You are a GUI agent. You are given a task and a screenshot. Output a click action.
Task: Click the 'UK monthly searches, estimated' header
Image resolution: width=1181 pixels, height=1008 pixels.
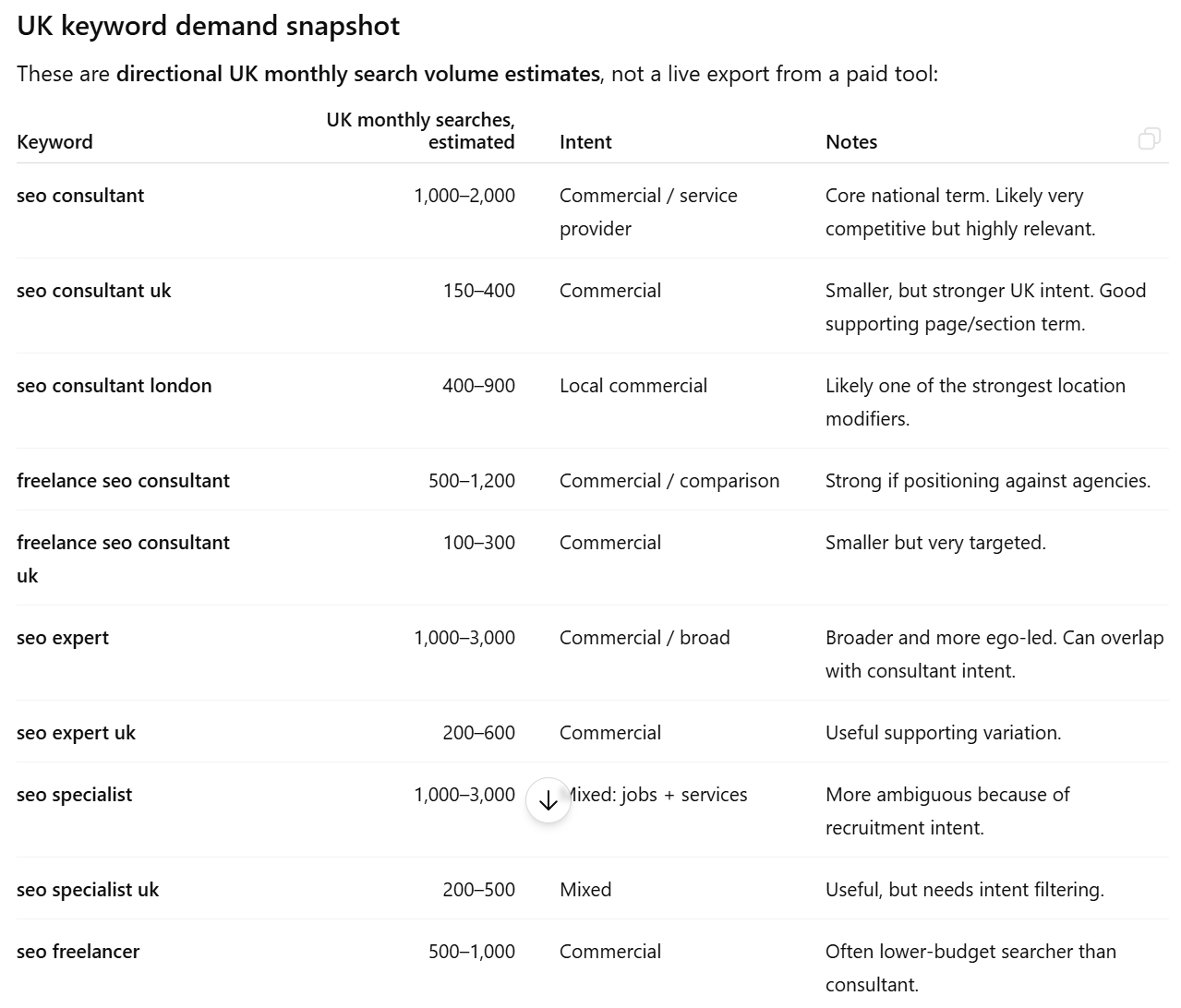[x=420, y=131]
